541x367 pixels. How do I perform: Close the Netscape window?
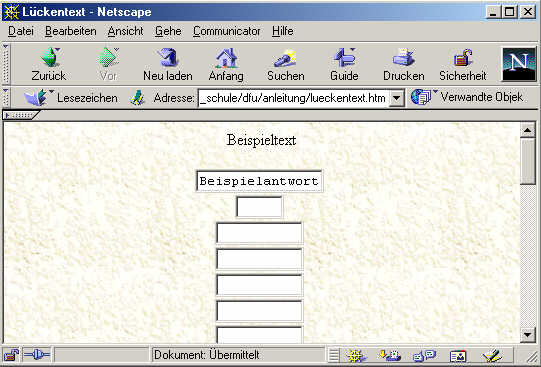pyautogui.click(x=528, y=12)
